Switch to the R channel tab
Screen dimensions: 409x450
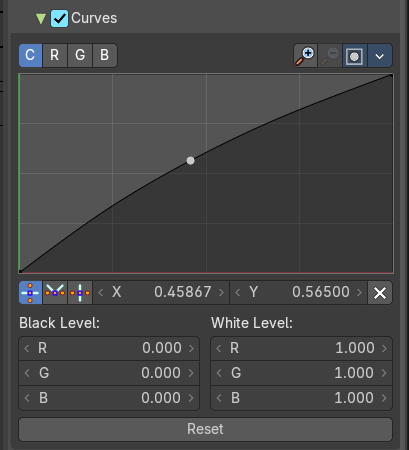tap(55, 55)
